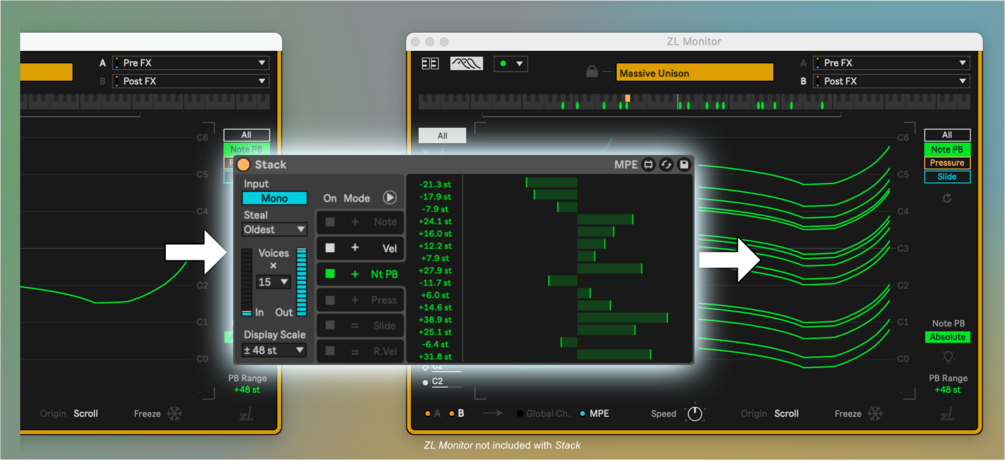1005x461 pixels.
Task: Click the +24.1 st offset value
Action: [435, 221]
